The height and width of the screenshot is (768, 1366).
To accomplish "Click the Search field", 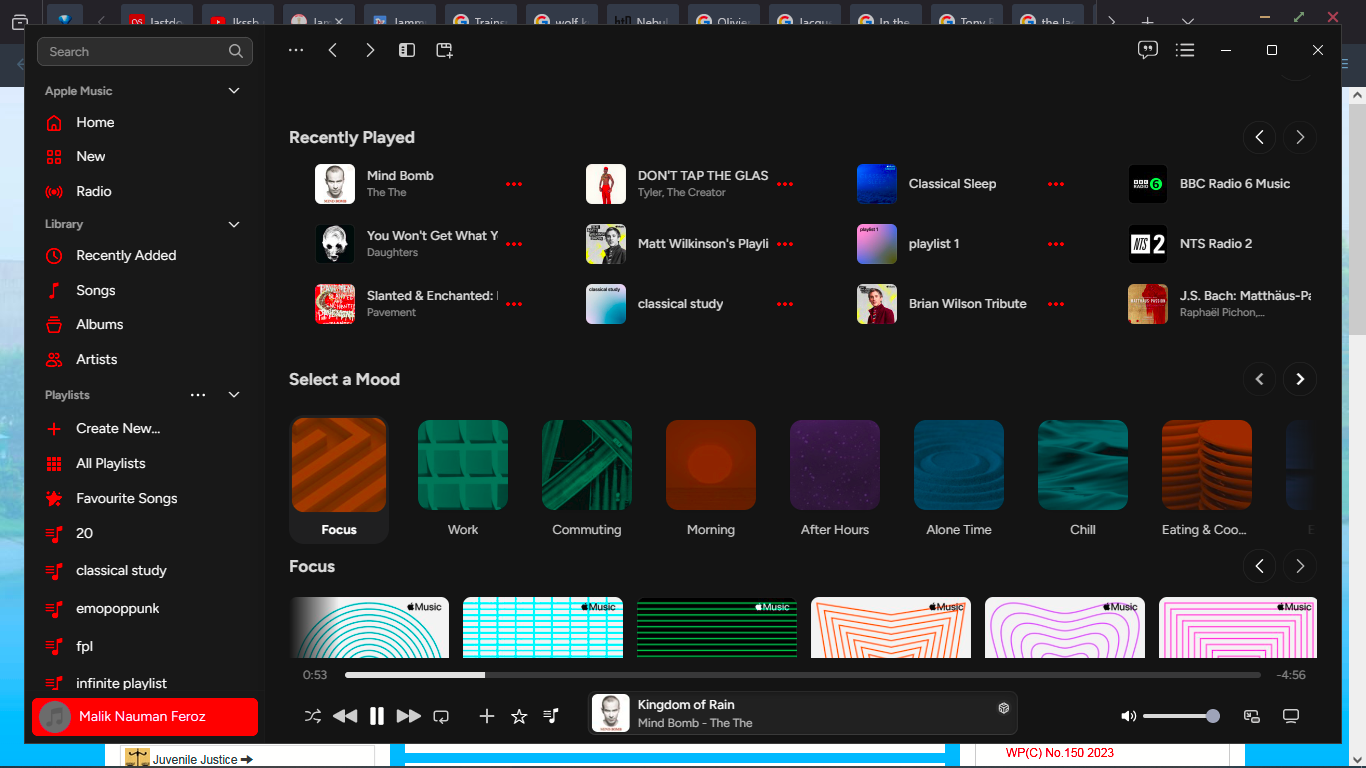I will [145, 51].
